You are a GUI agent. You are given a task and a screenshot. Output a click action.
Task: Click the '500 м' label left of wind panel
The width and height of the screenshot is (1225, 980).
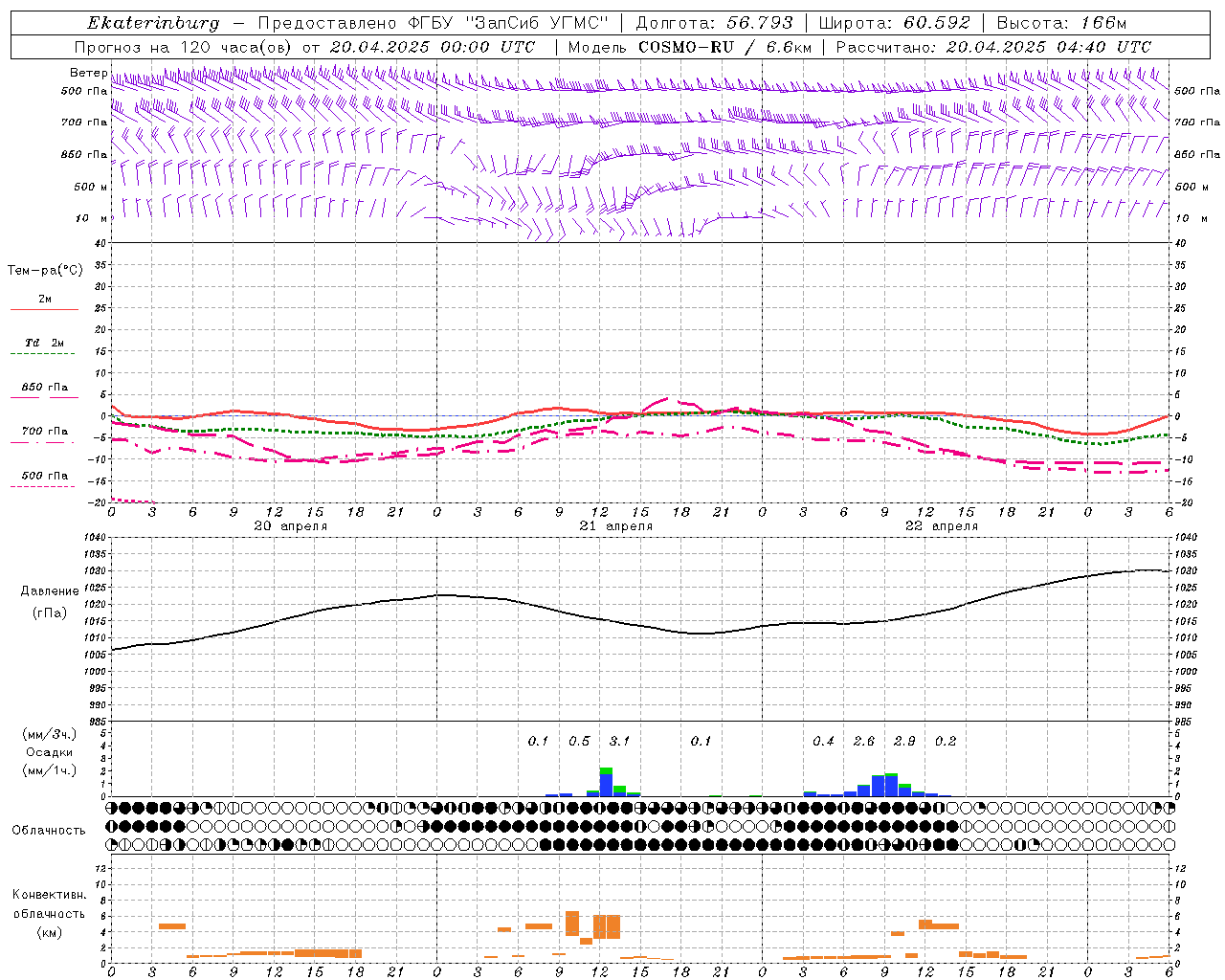click(91, 187)
